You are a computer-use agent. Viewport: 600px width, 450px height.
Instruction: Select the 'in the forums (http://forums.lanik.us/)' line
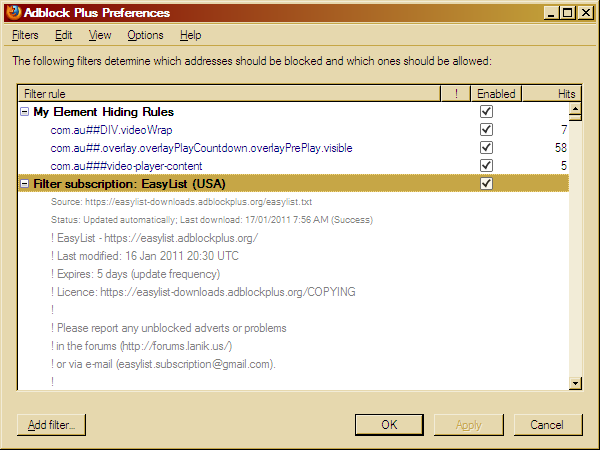[x=141, y=346]
